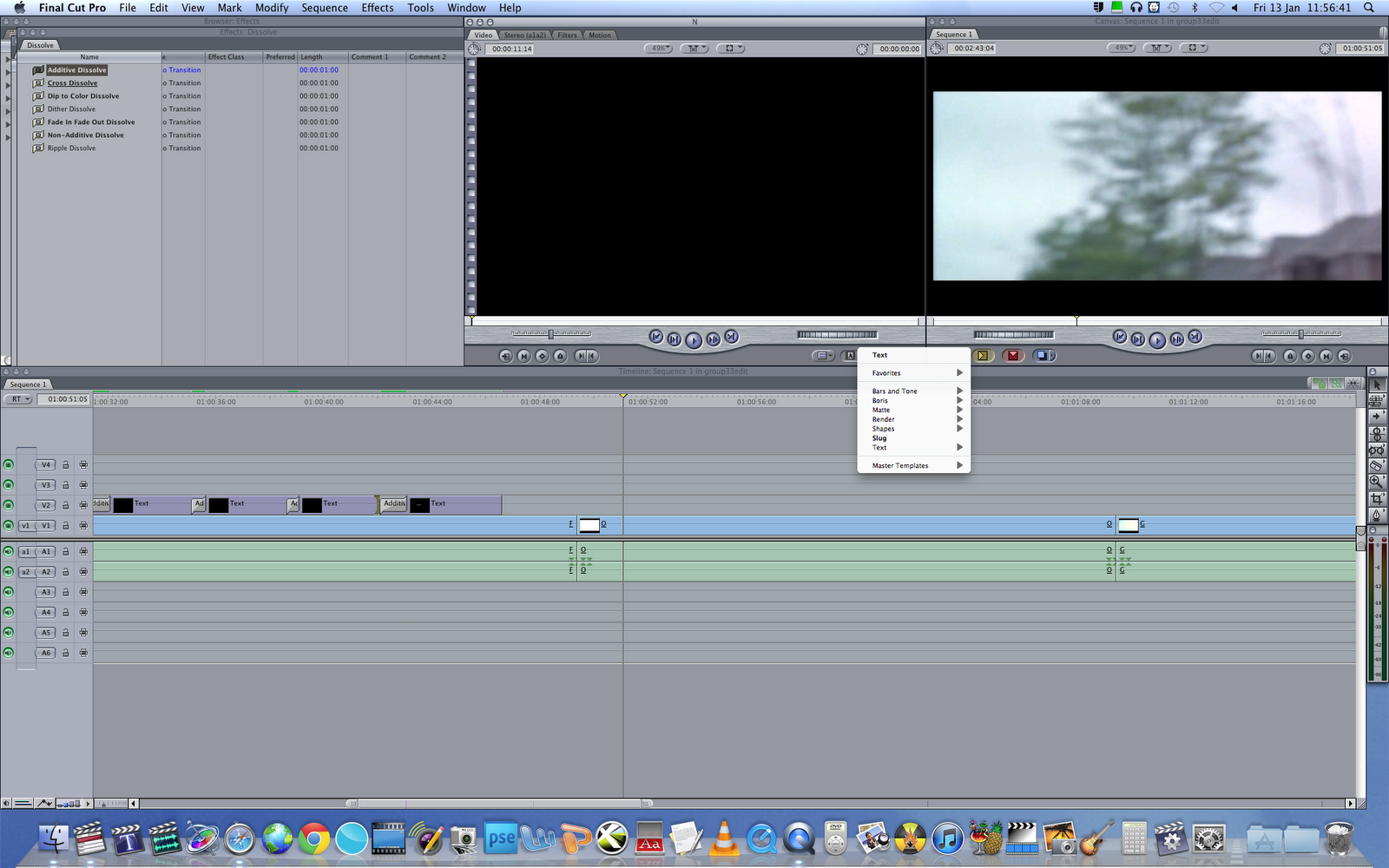Lock video track V3
The width and height of the screenshot is (1389, 868).
pos(65,485)
